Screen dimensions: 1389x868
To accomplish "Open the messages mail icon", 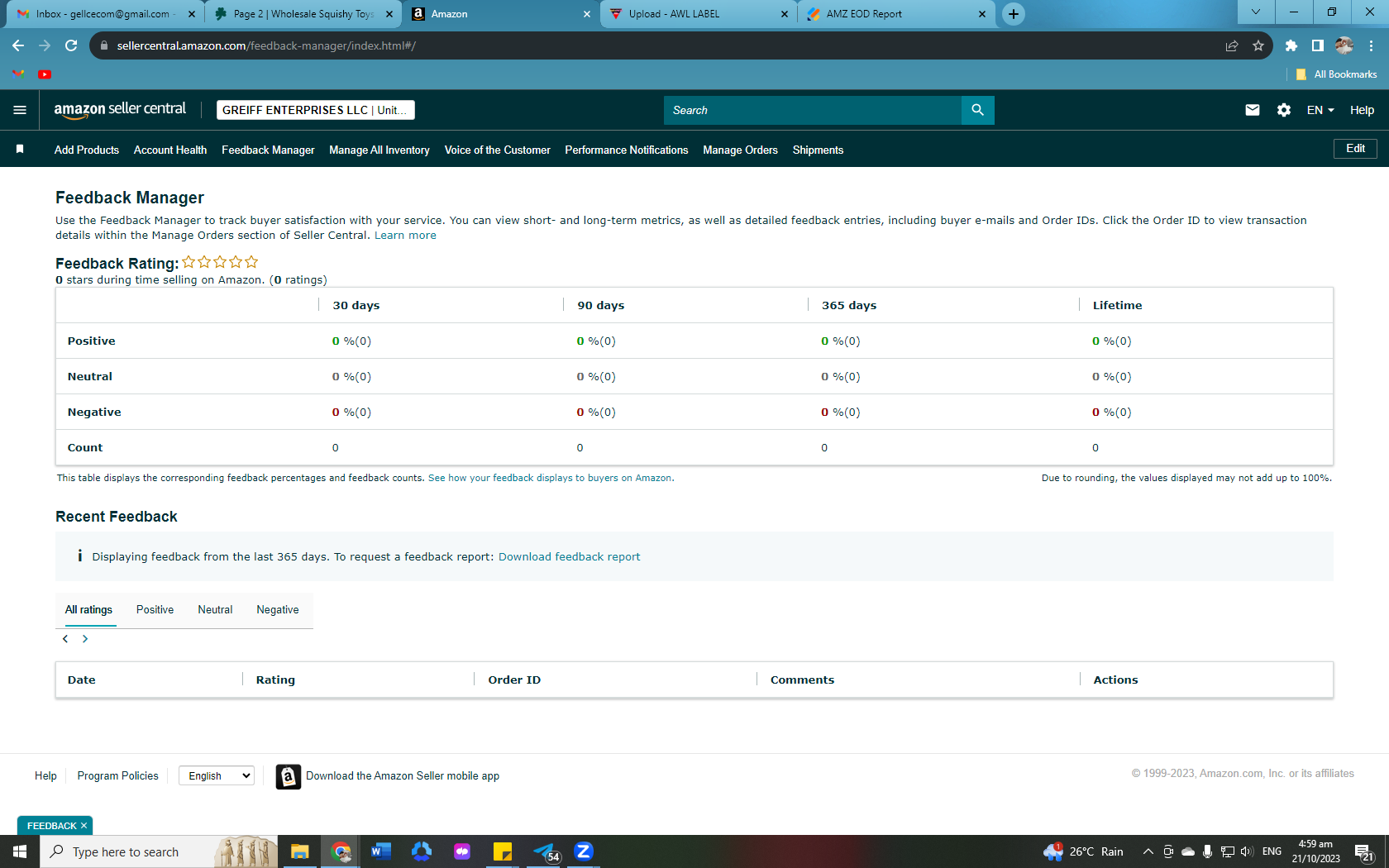I will [1253, 110].
